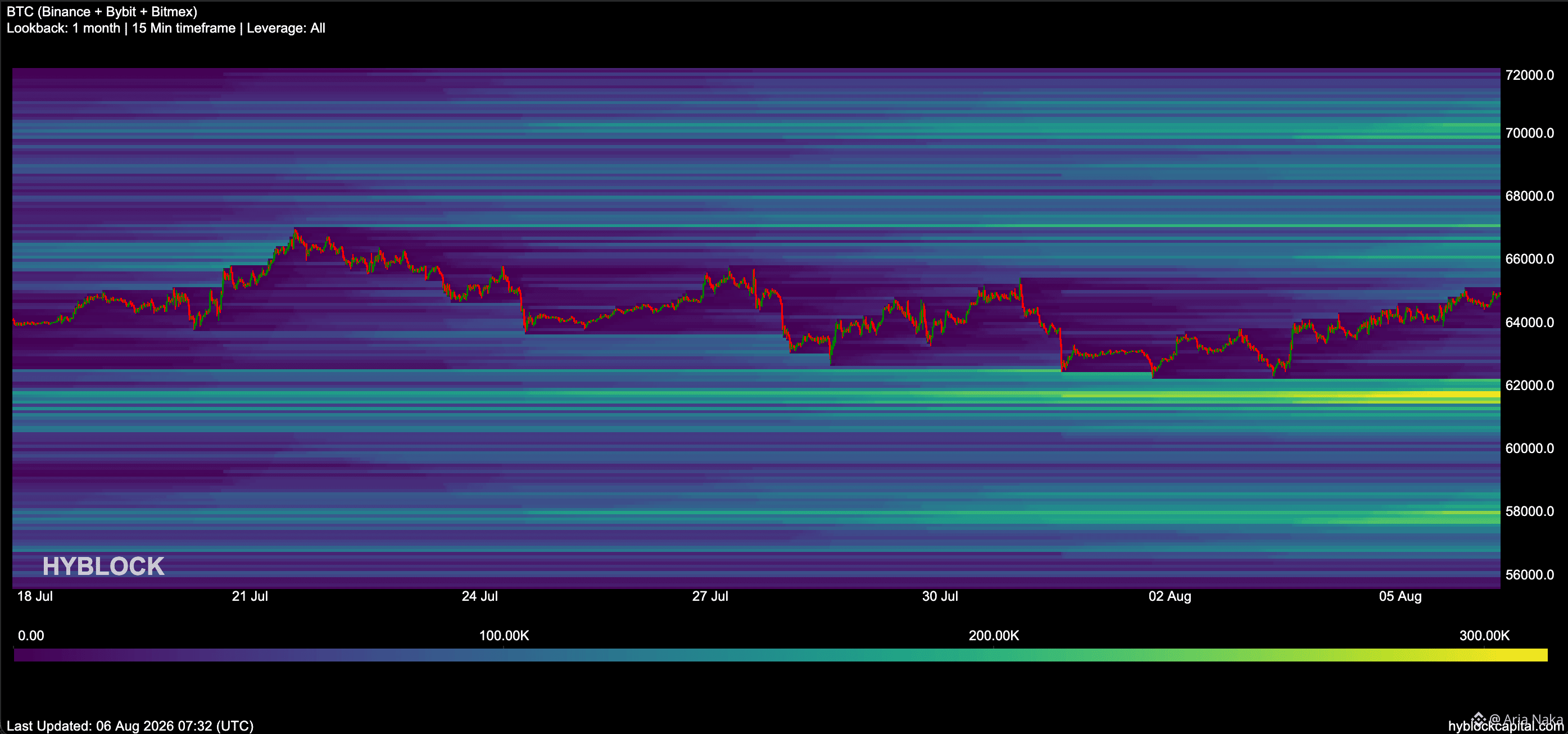The height and width of the screenshot is (734, 1568).
Task: Click the 0.00 color scale label
Action: pos(31,636)
